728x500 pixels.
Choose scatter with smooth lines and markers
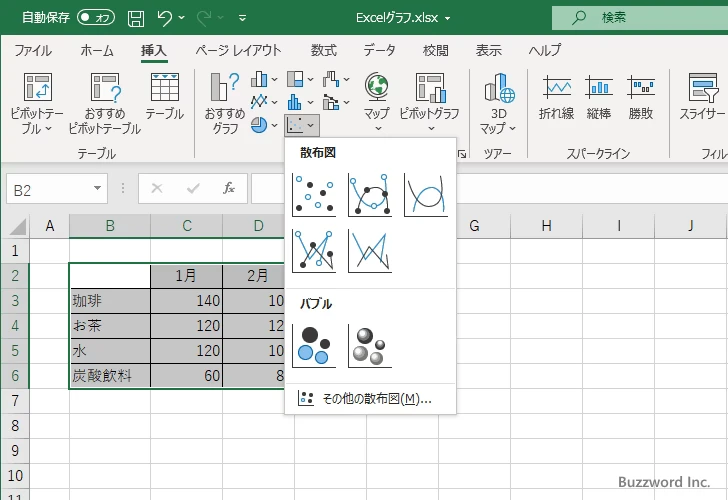[x=370, y=195]
